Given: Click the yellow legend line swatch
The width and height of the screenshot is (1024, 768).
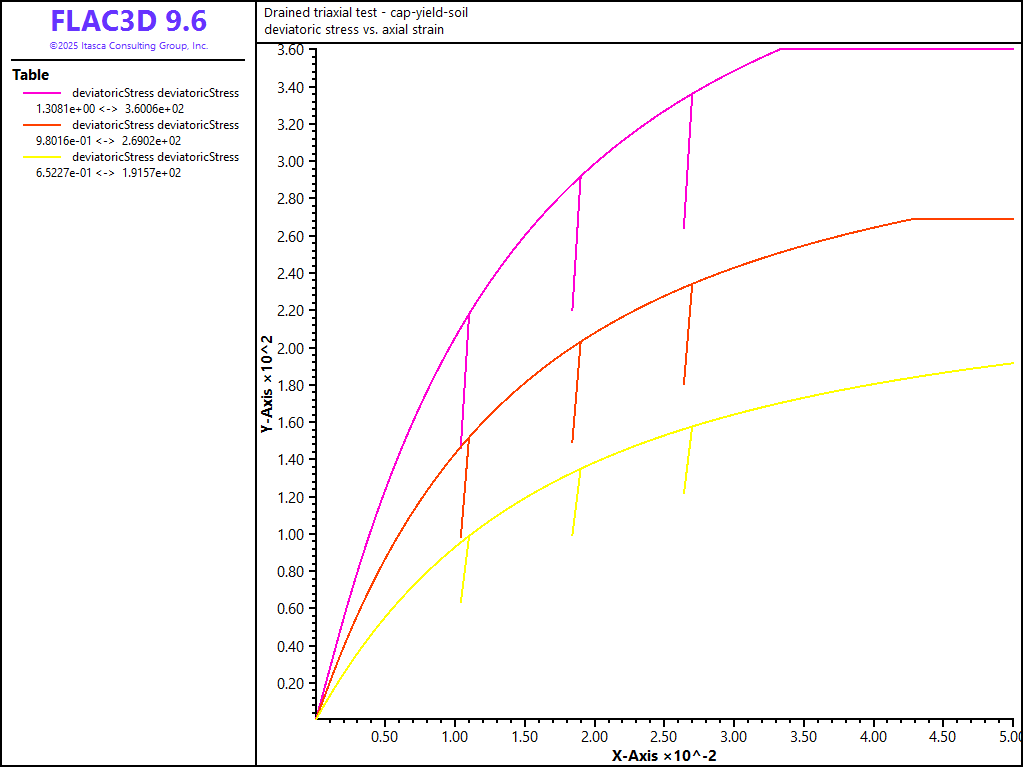Looking at the screenshot, I should [x=40, y=157].
